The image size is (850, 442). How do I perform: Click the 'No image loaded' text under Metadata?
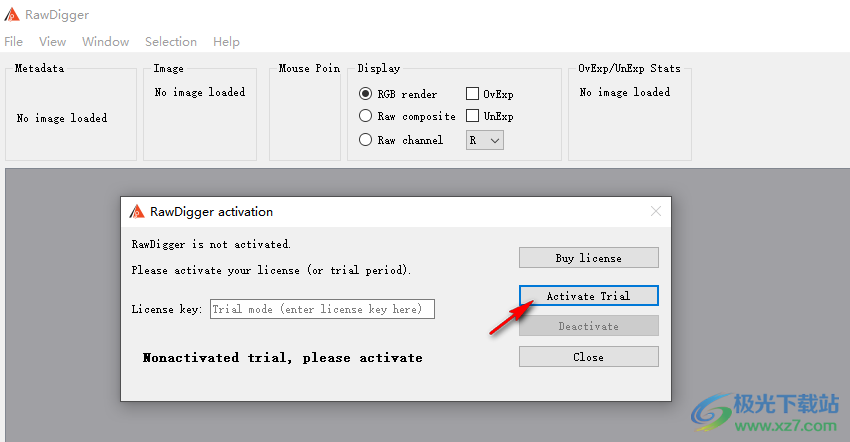[62, 118]
